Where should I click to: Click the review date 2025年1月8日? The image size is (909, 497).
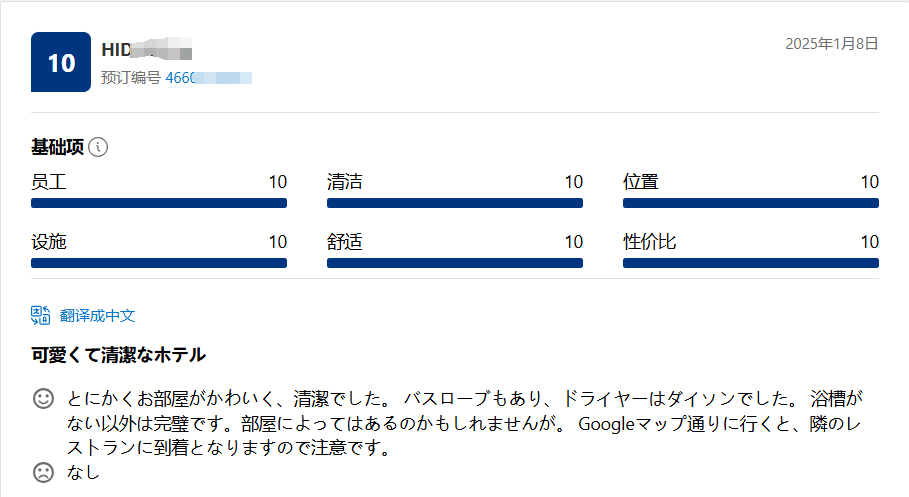pyautogui.click(x=832, y=43)
